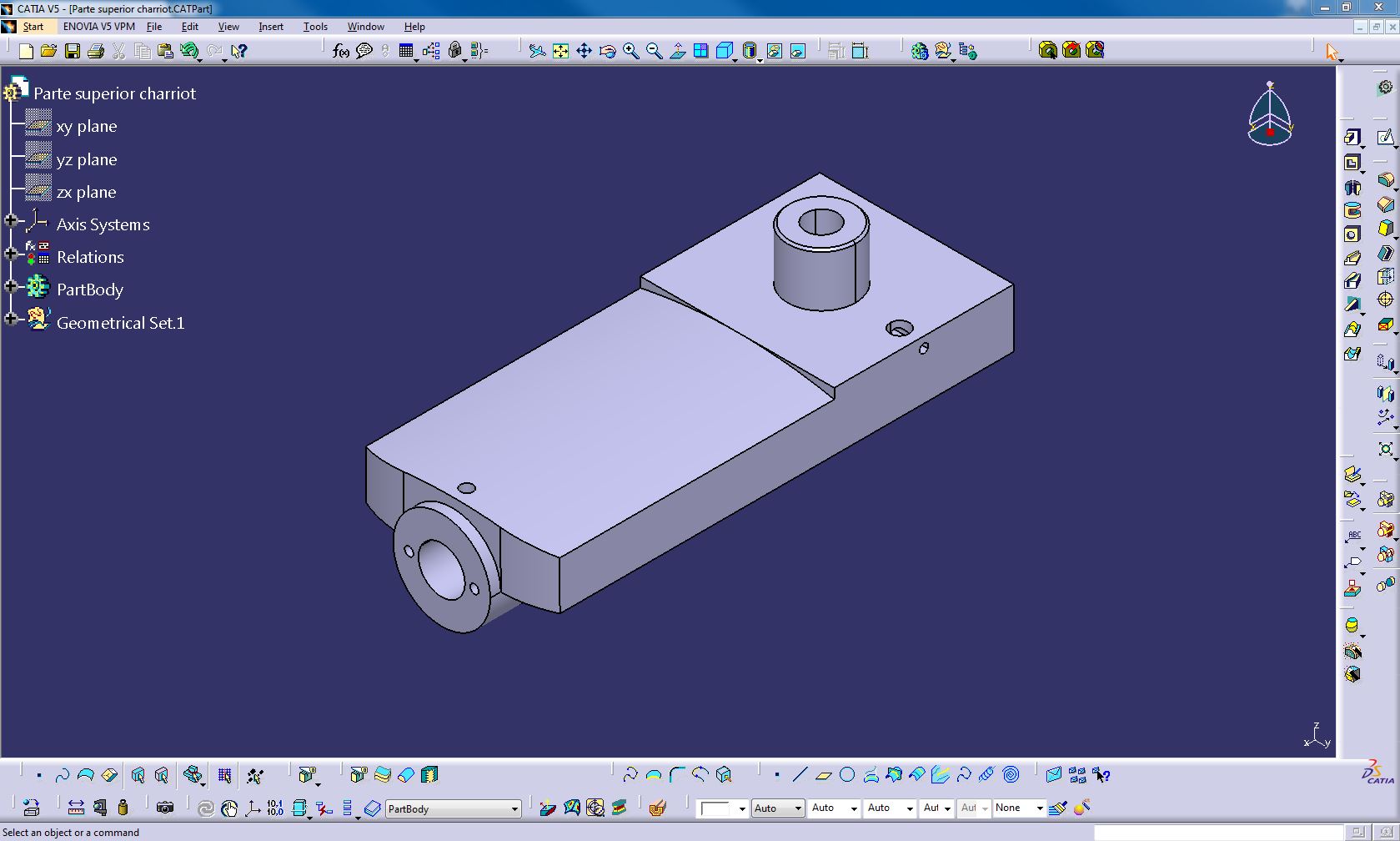Select the Pan view tool

(584, 52)
